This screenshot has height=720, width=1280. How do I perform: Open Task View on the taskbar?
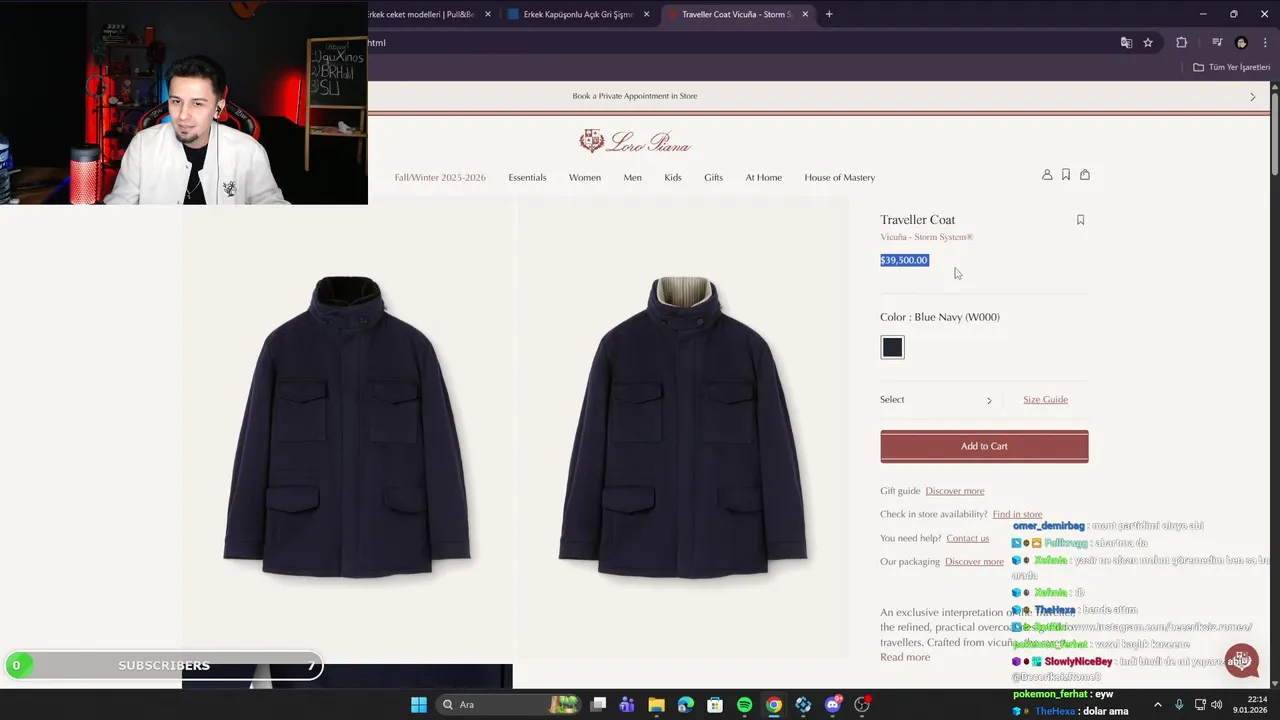(x=598, y=705)
